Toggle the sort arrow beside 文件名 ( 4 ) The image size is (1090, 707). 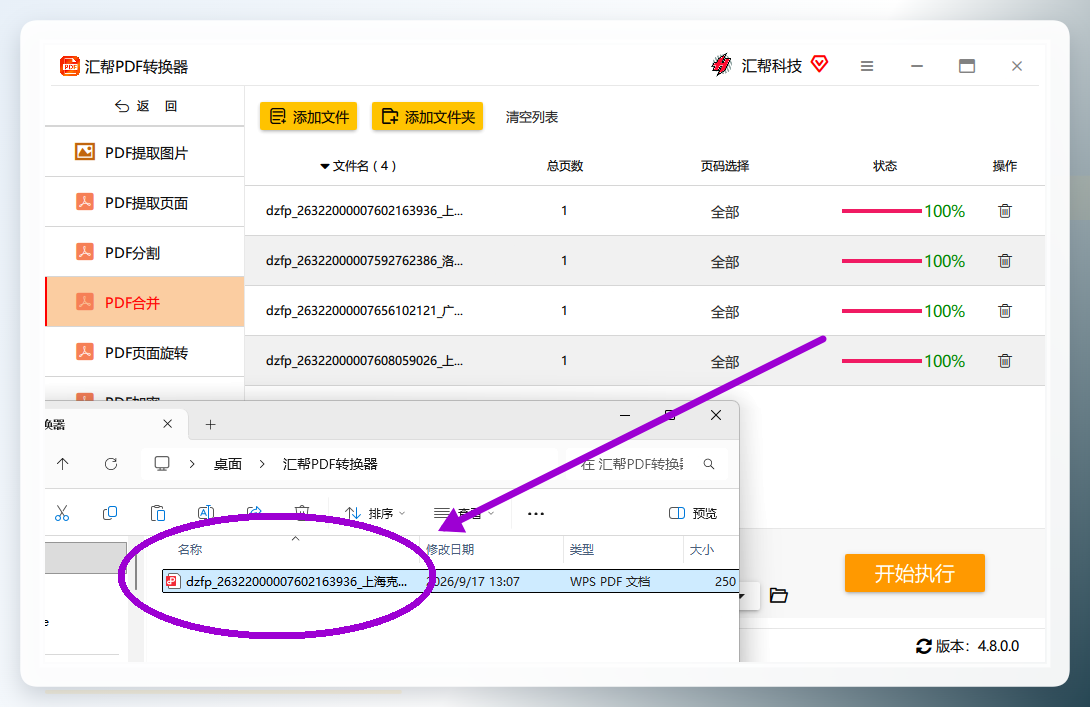(324, 166)
